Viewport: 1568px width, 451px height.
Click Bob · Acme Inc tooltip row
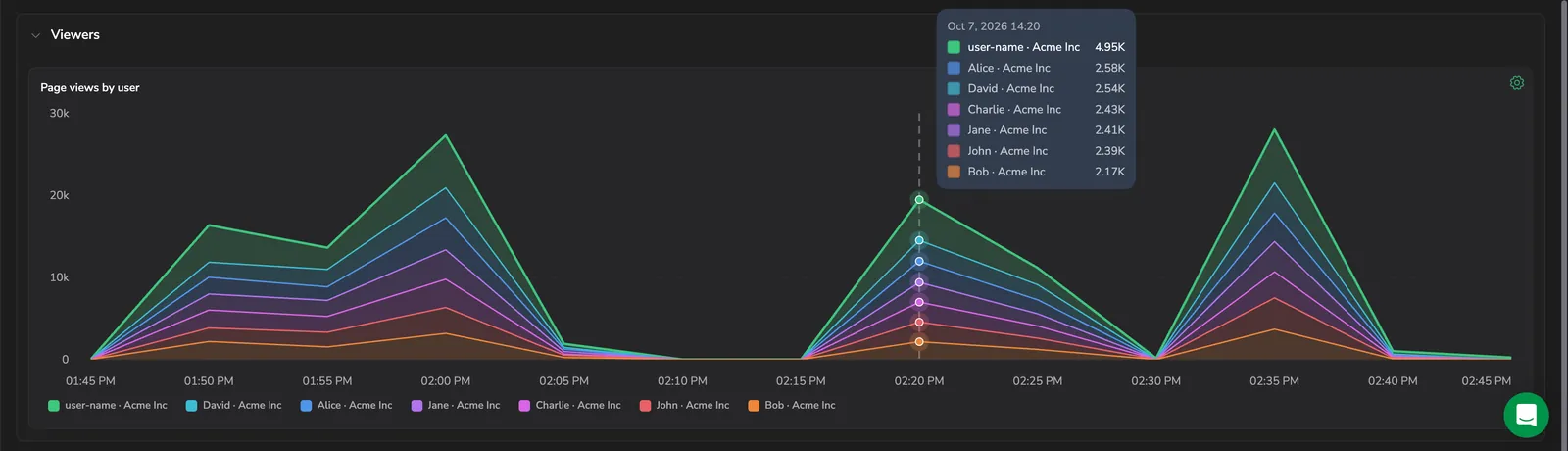coord(1036,172)
